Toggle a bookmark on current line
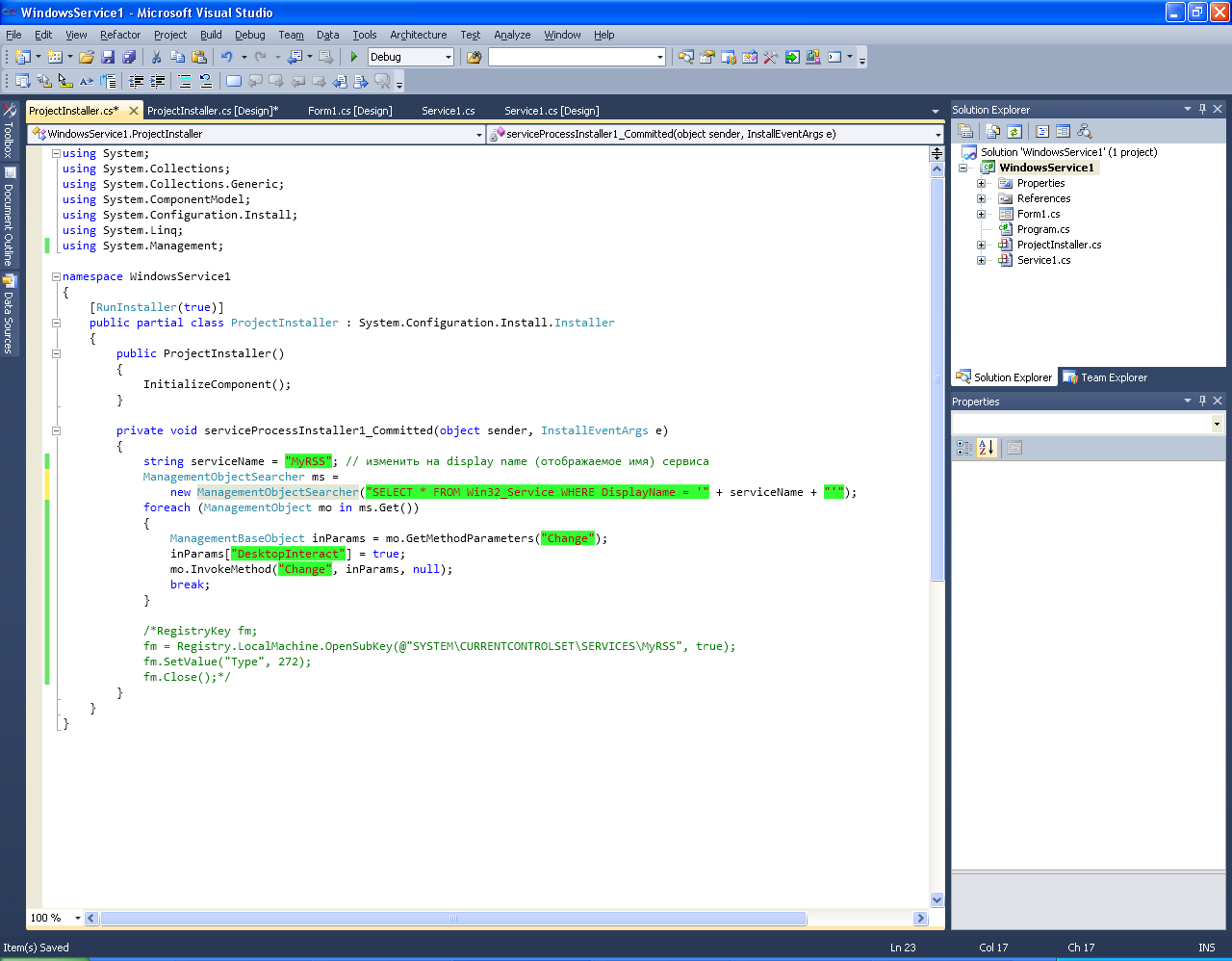This screenshot has width=1232, height=961. point(234,81)
